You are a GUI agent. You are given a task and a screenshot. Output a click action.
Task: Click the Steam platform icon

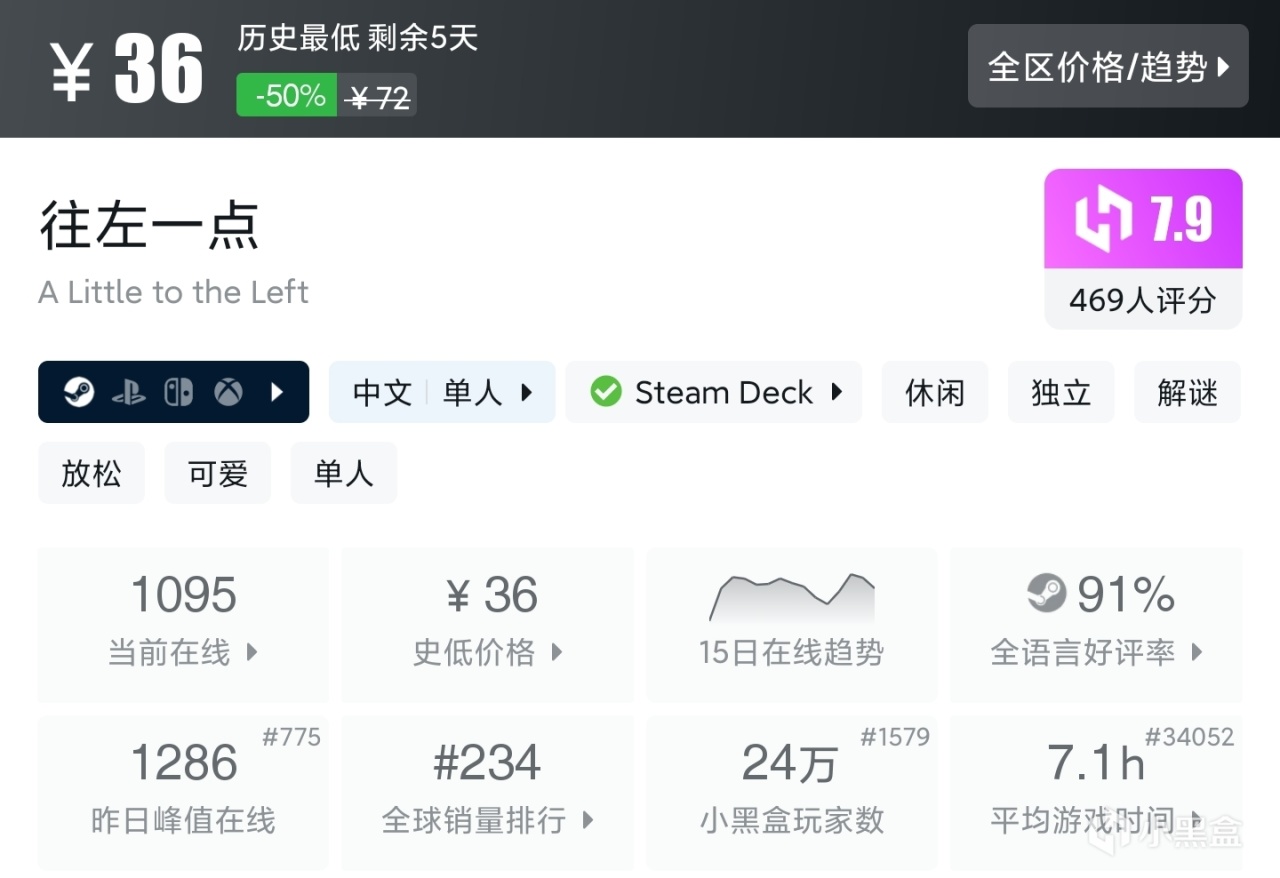click(x=79, y=392)
